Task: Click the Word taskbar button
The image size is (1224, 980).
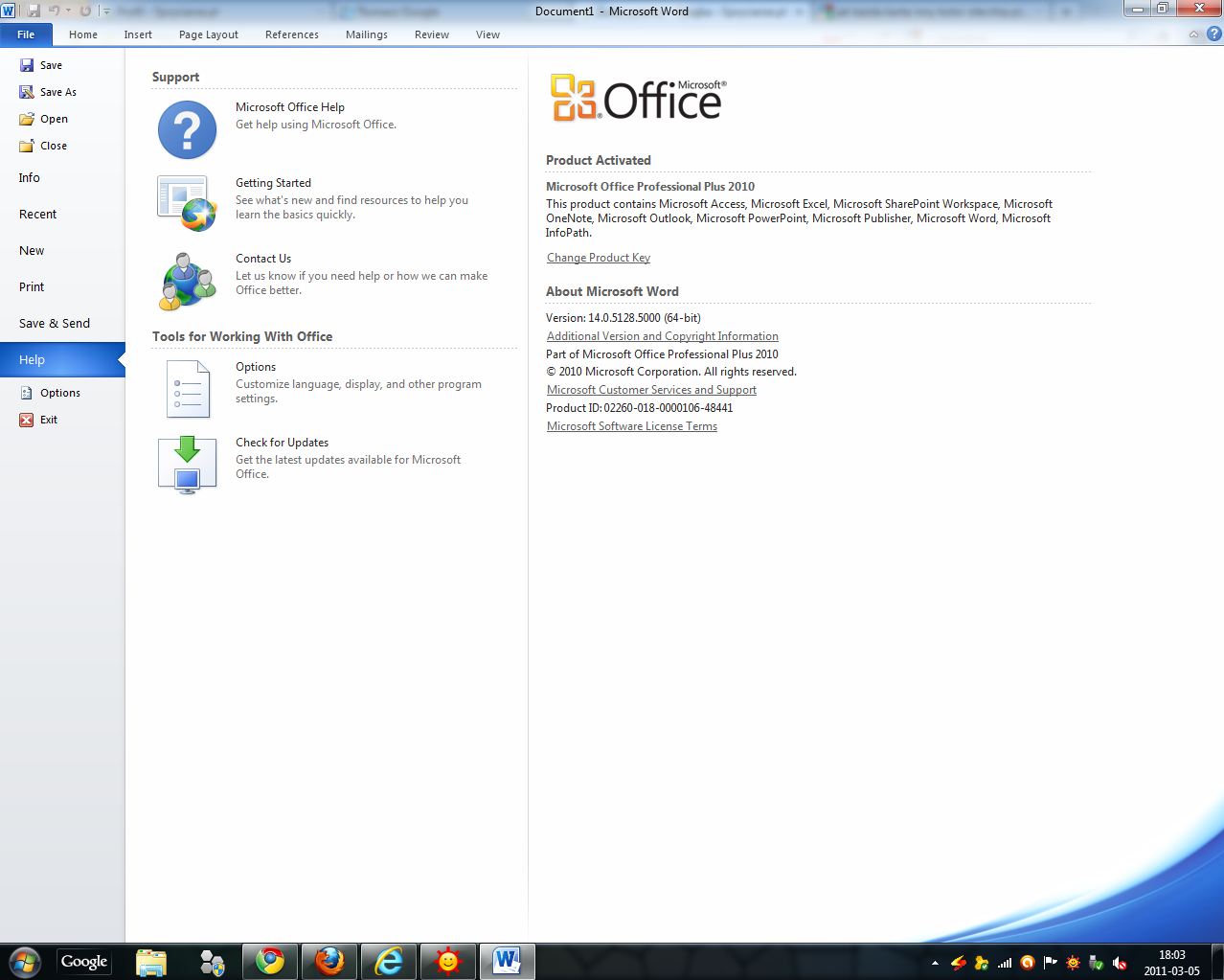Action: coord(507,961)
